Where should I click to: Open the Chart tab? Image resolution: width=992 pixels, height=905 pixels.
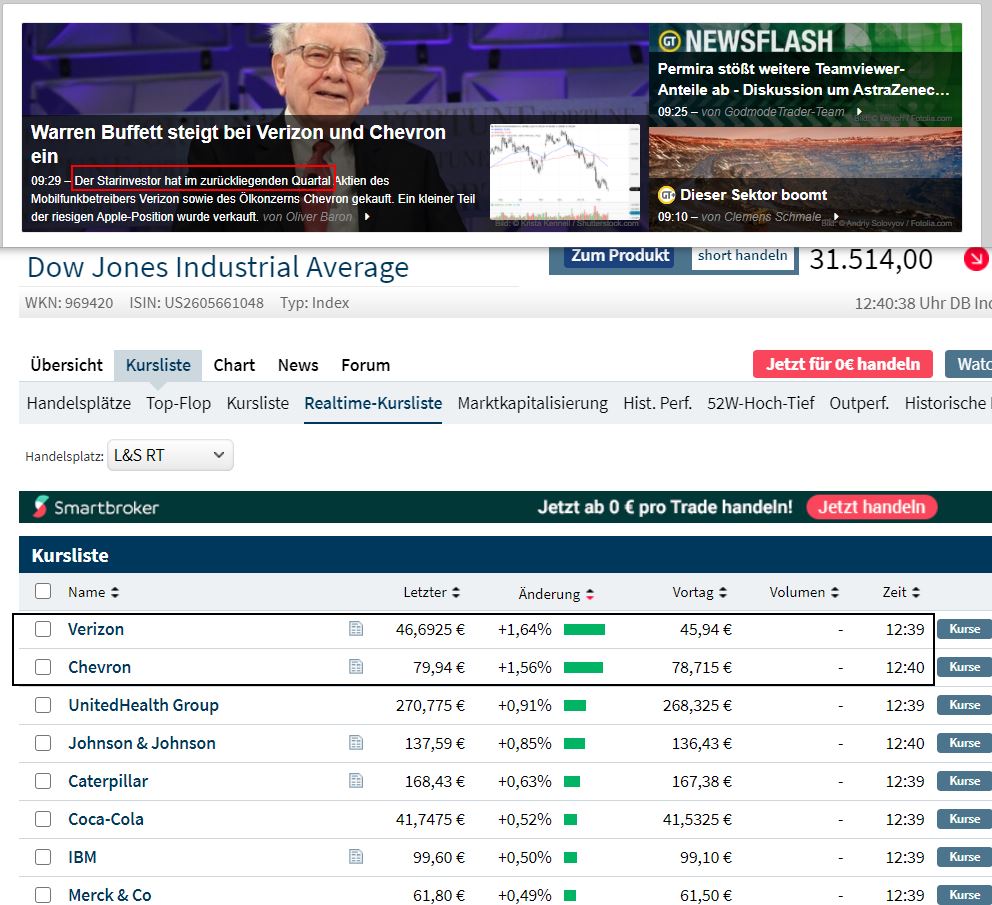(x=234, y=365)
